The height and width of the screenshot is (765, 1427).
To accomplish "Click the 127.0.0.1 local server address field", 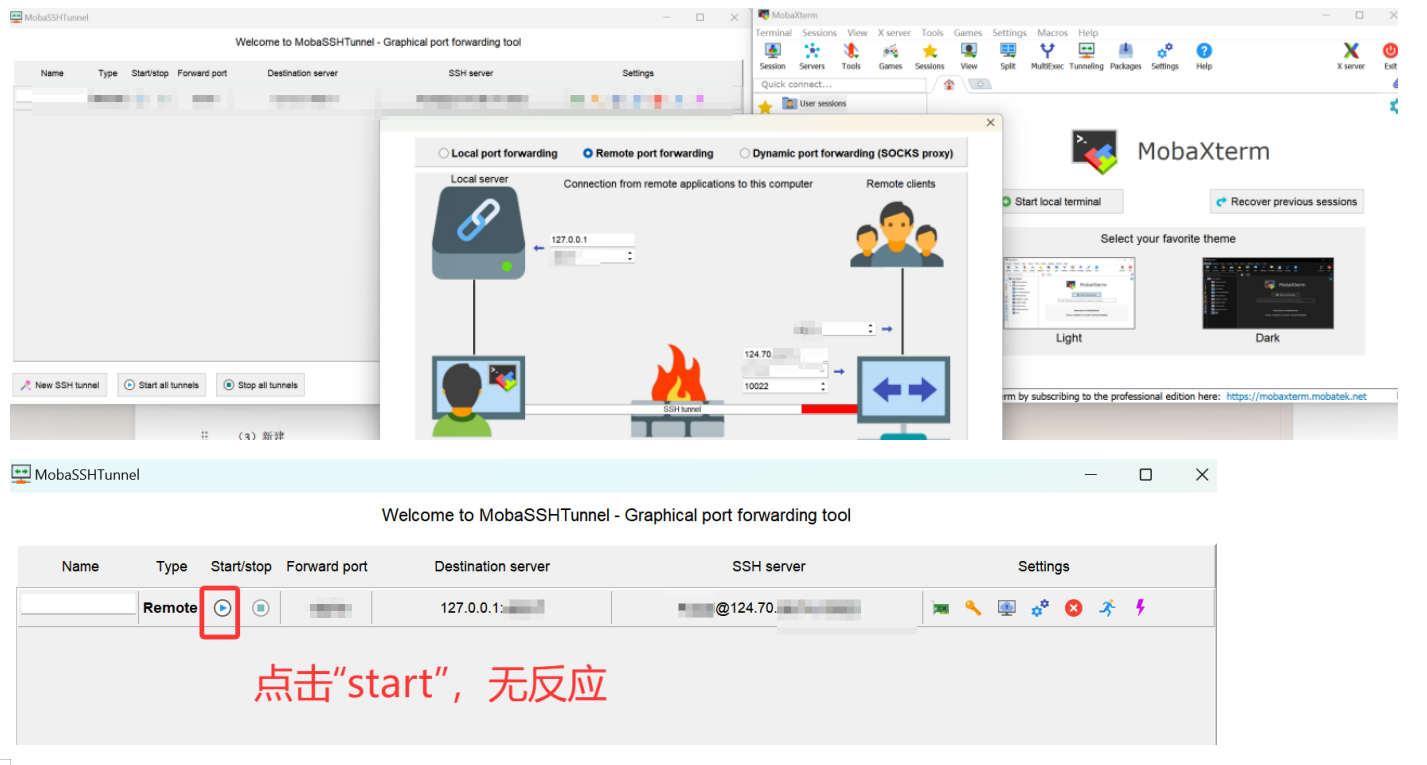I will (x=592, y=240).
